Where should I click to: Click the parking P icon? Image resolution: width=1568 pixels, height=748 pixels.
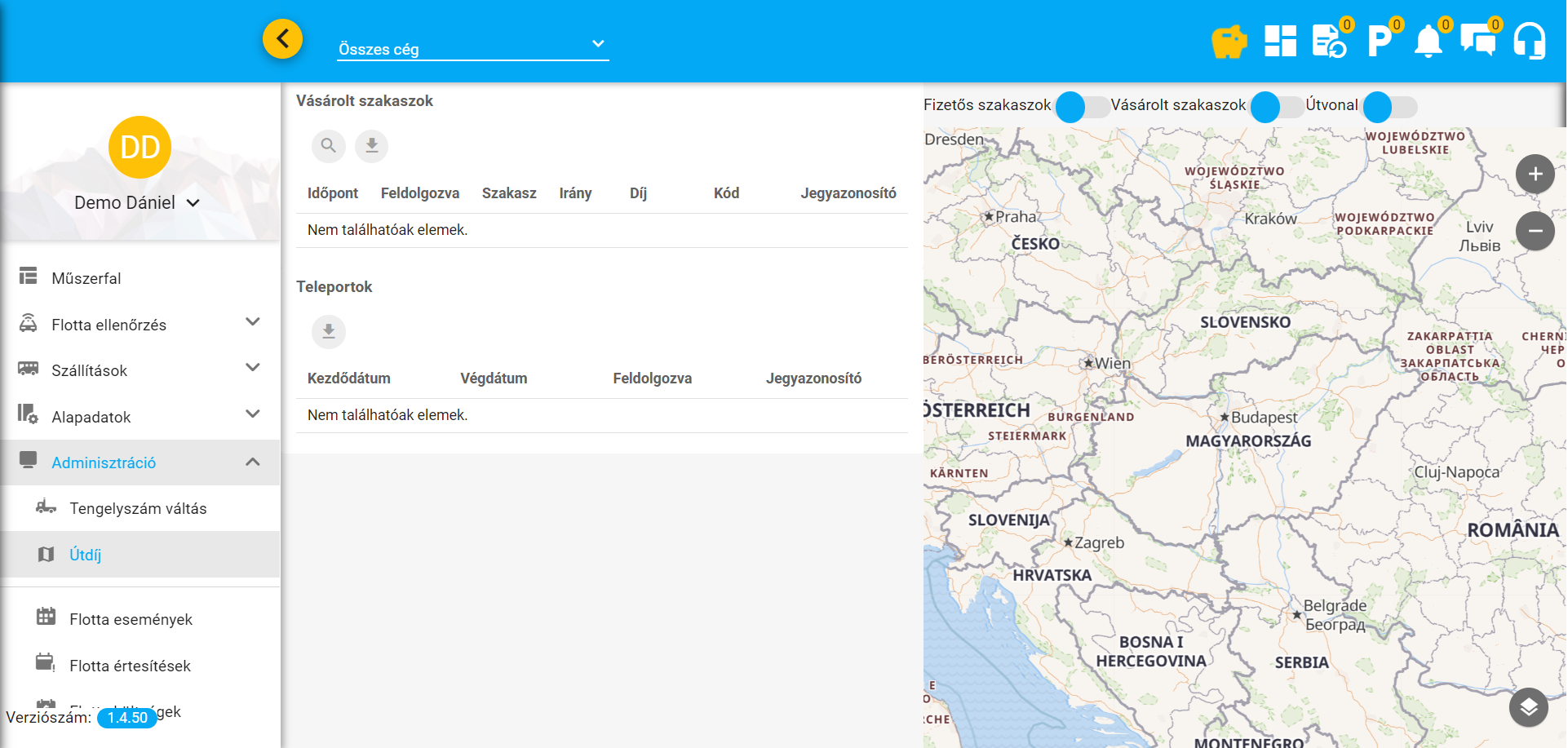click(1379, 41)
